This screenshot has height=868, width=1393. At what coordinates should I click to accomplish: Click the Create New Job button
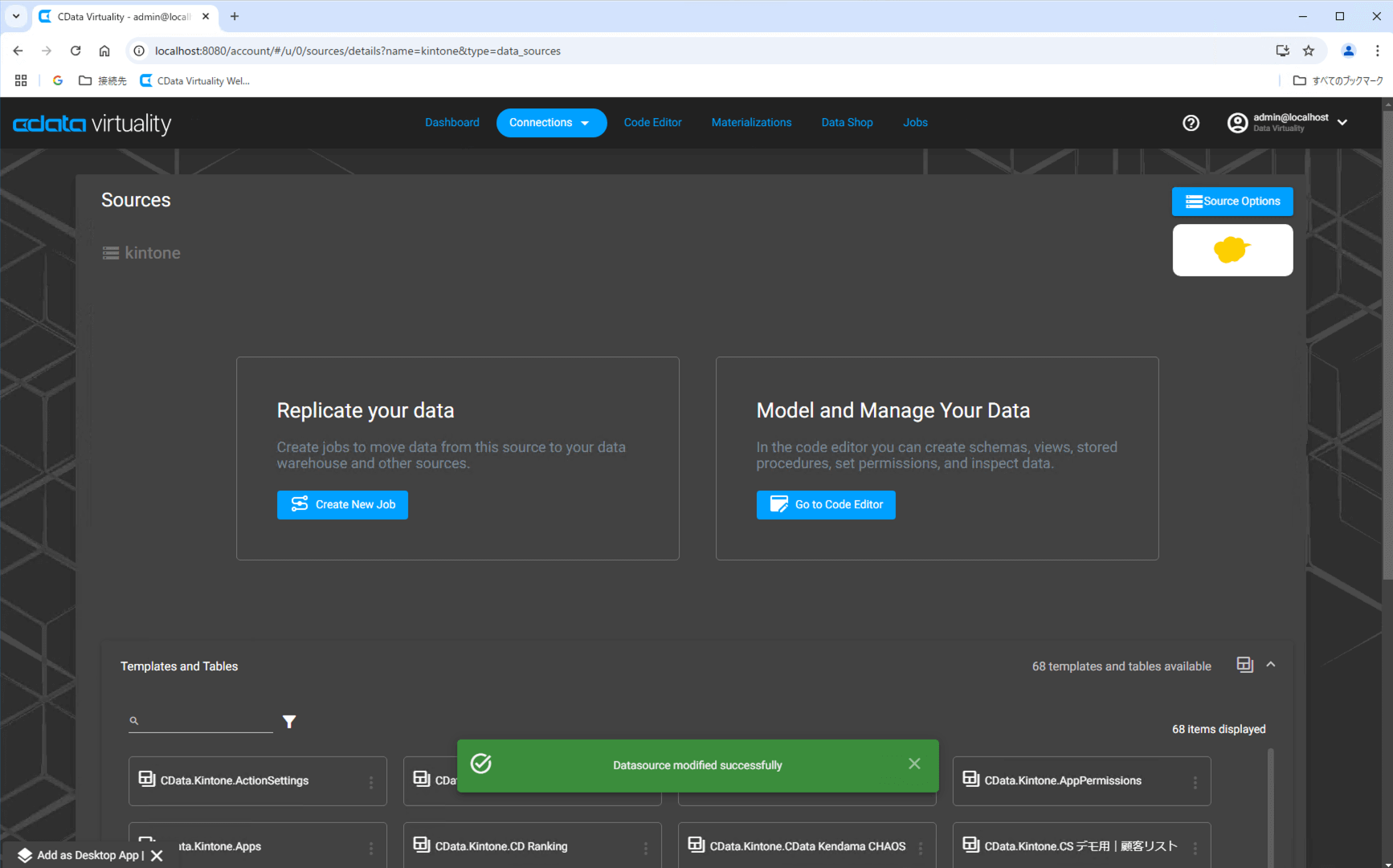pos(342,504)
